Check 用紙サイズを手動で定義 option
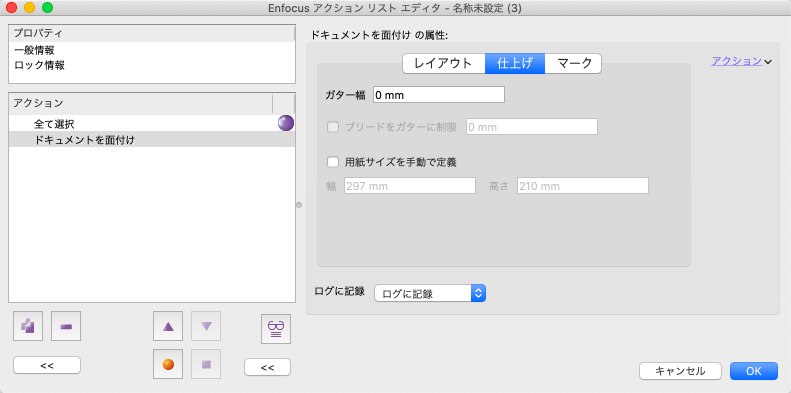The width and height of the screenshot is (791, 393). tap(333, 162)
